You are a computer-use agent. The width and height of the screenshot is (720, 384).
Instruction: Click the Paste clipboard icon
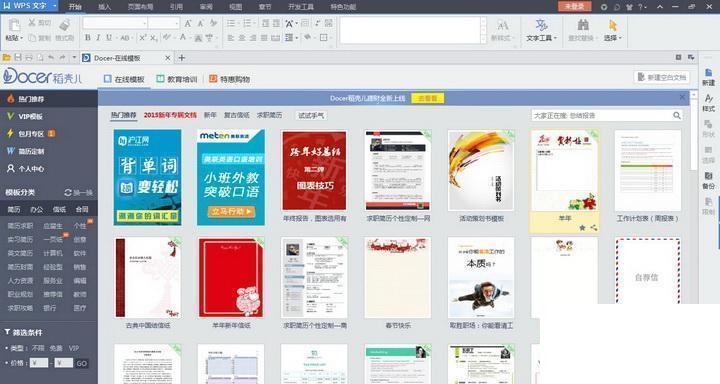point(14,25)
